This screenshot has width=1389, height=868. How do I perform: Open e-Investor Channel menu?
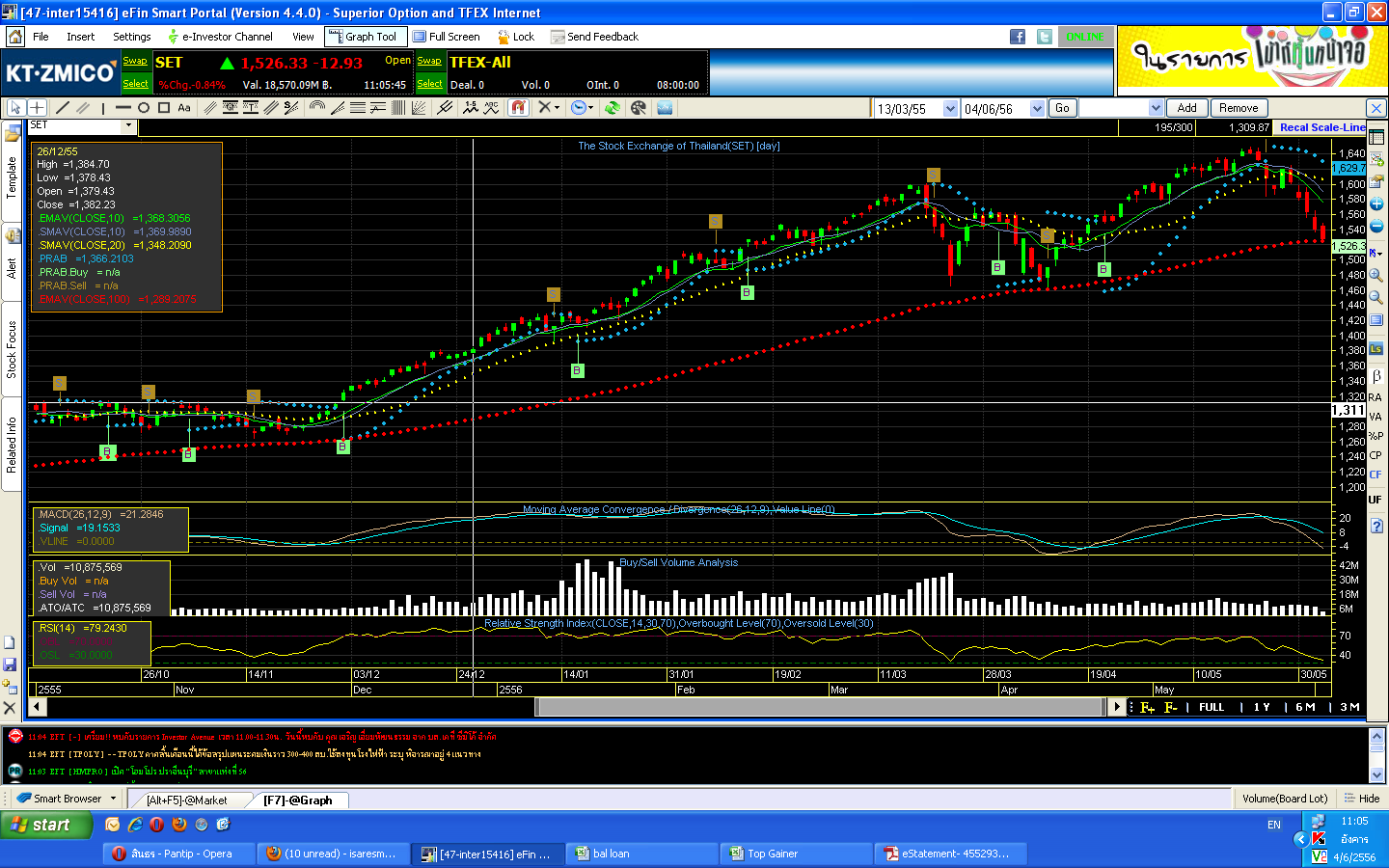(x=220, y=37)
